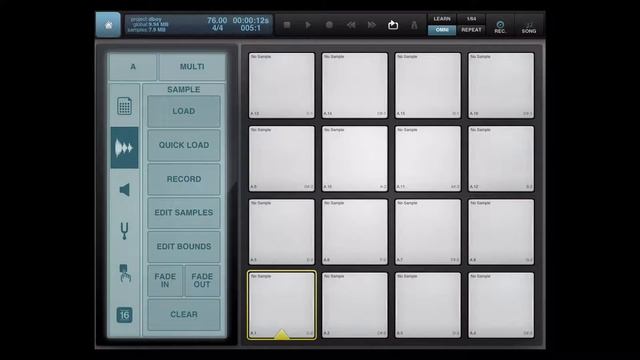The height and width of the screenshot is (360, 640).
Task: Toggle the metronome icon
Action: pyautogui.click(x=414, y=25)
